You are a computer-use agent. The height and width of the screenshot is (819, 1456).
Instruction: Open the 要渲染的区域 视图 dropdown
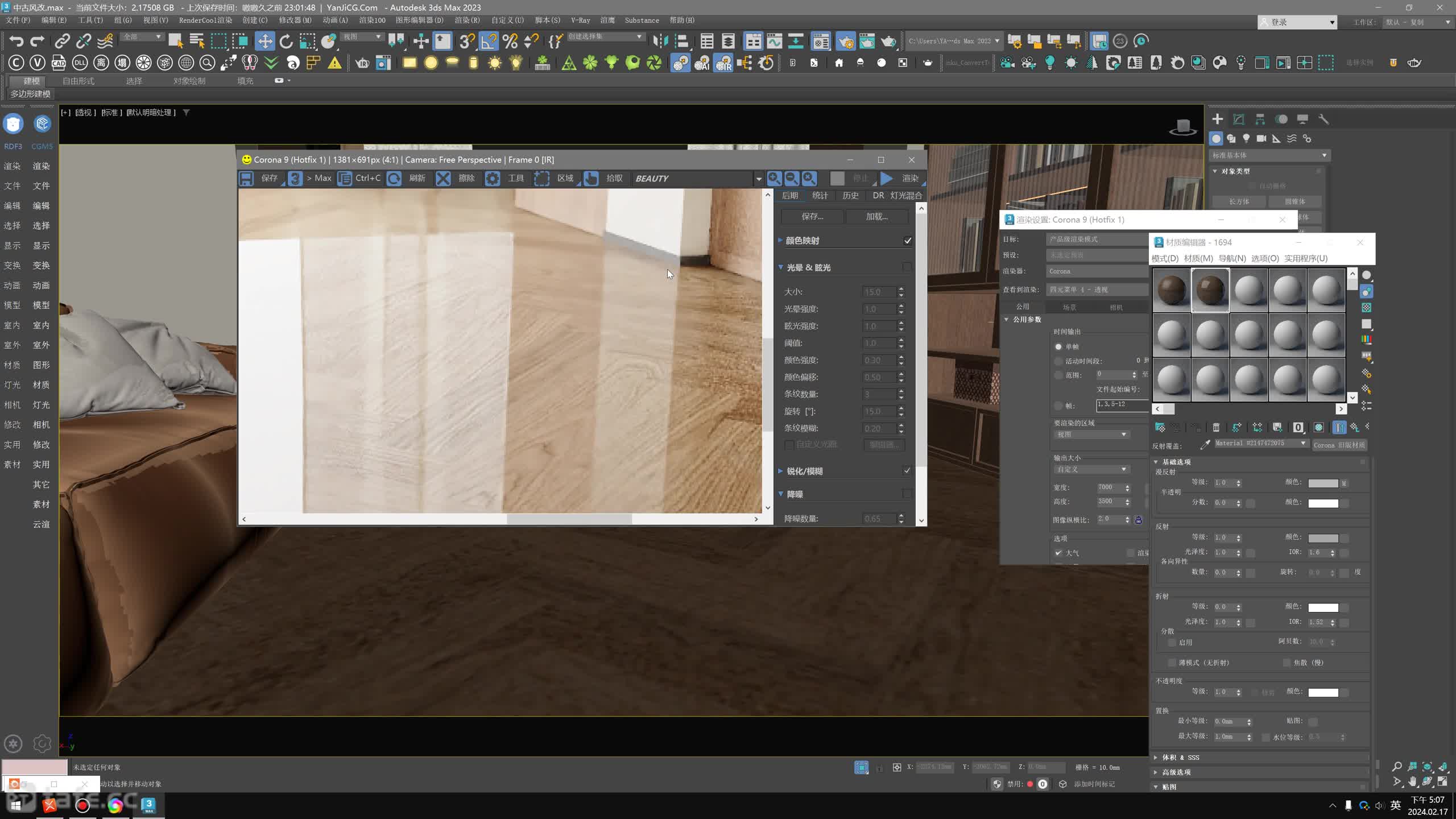(1091, 435)
